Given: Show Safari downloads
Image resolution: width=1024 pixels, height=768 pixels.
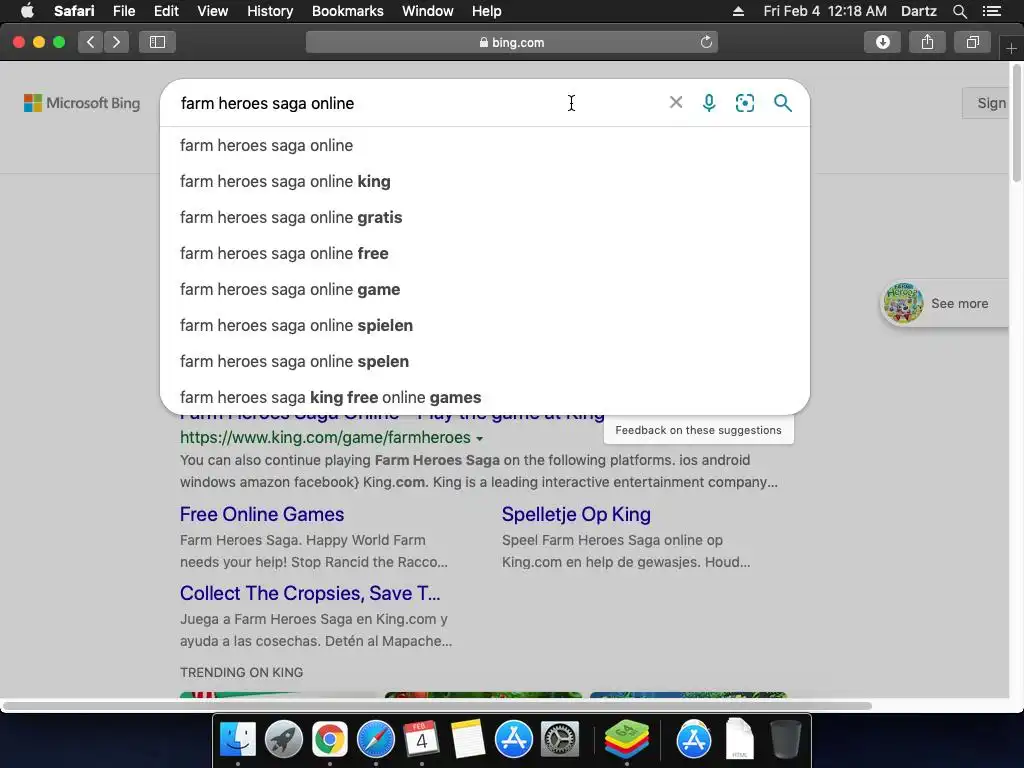Looking at the screenshot, I should click(882, 42).
